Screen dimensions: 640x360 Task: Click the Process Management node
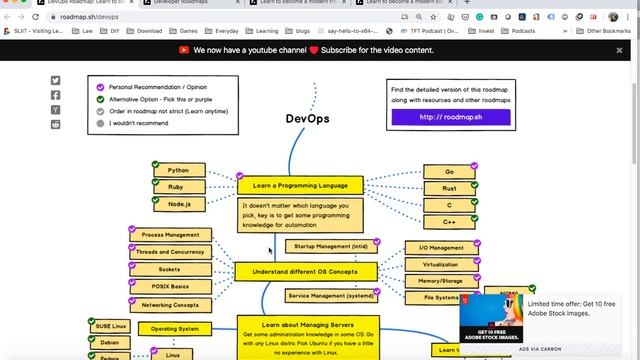pos(171,235)
